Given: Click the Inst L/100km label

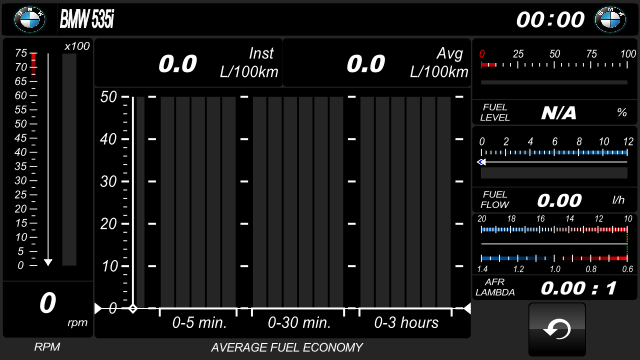Looking at the screenshot, I should (249, 62).
